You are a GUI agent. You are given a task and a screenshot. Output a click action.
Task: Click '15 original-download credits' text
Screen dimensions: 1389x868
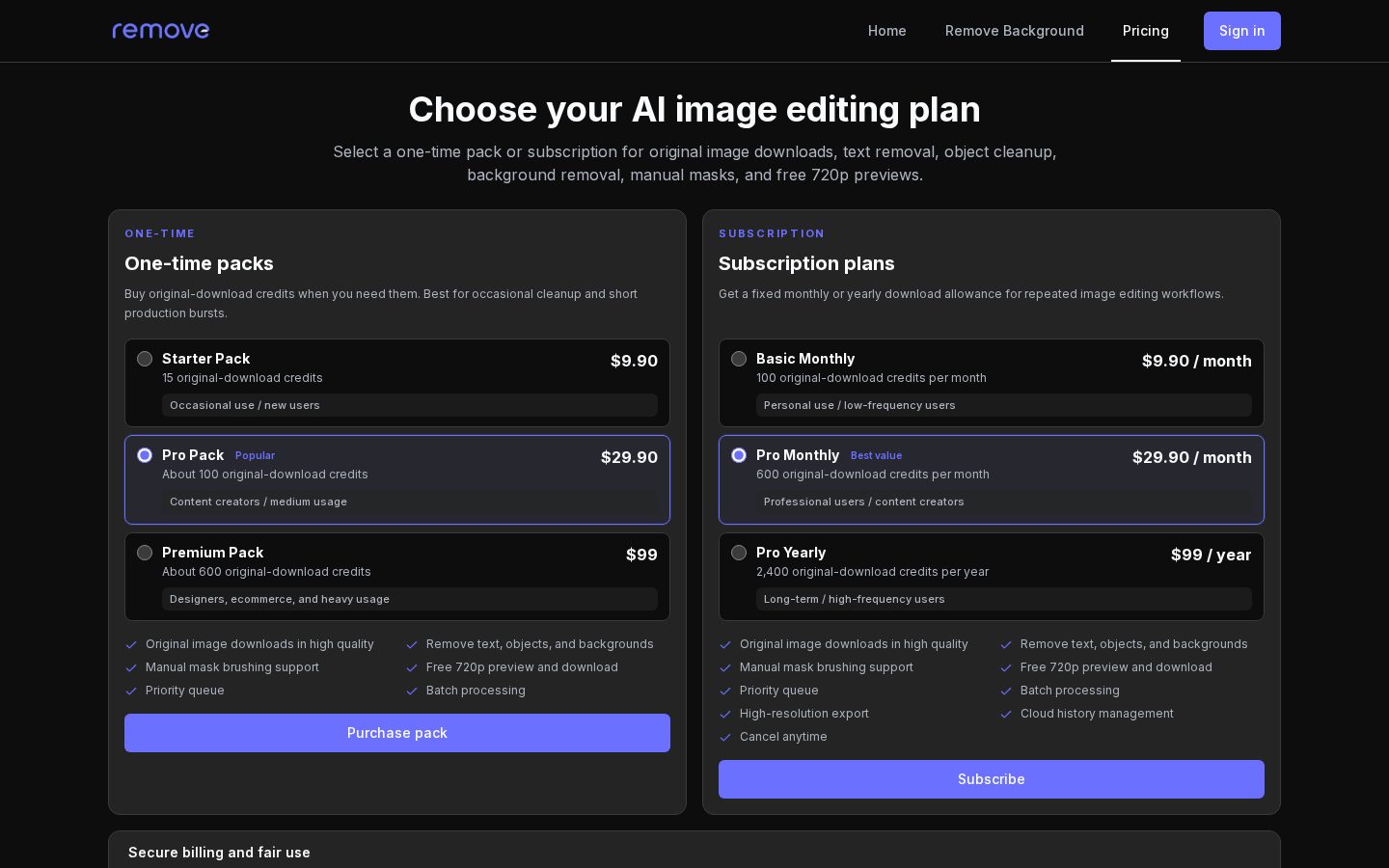[242, 378]
